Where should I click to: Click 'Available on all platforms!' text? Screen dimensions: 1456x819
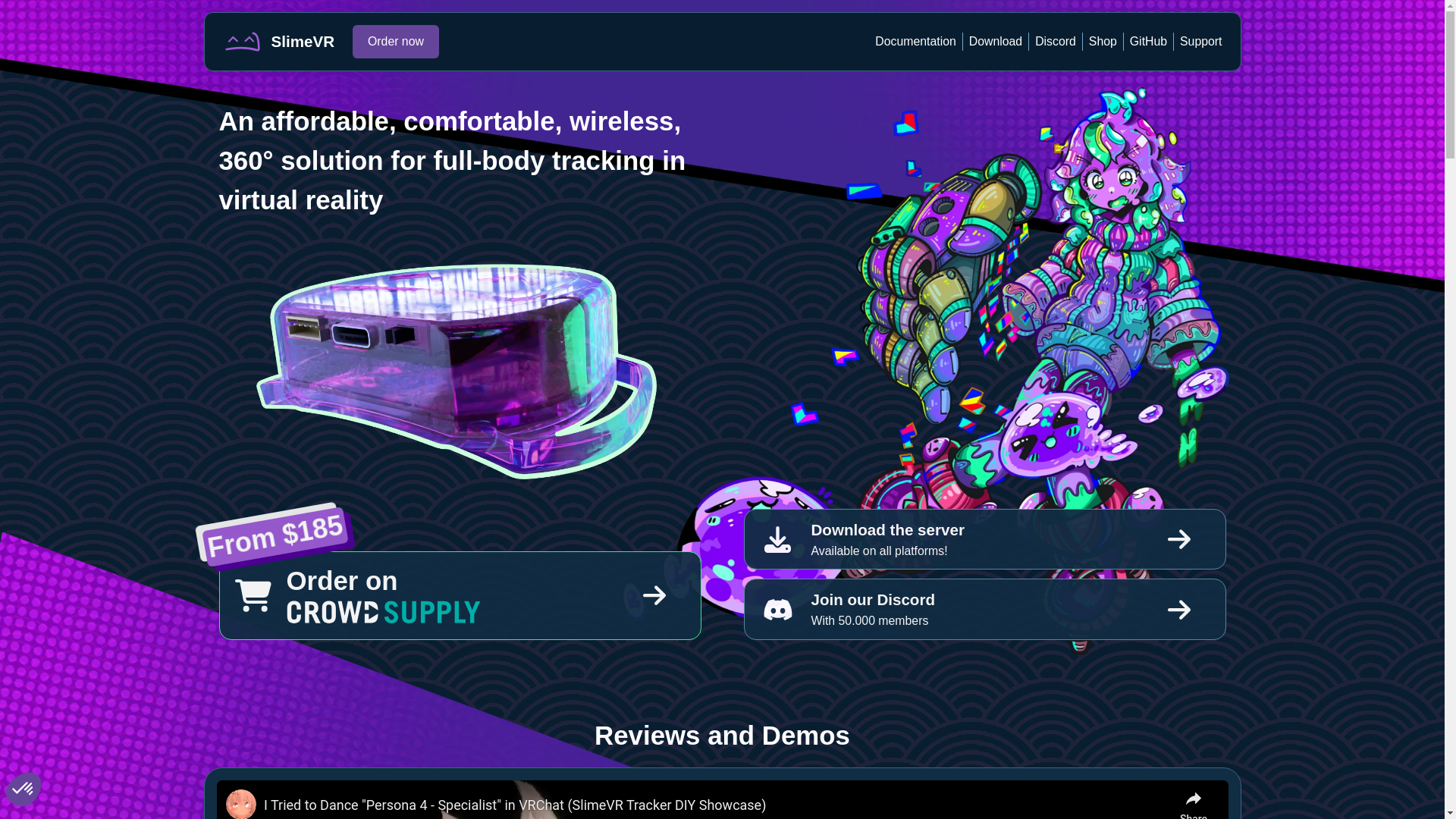(x=879, y=551)
